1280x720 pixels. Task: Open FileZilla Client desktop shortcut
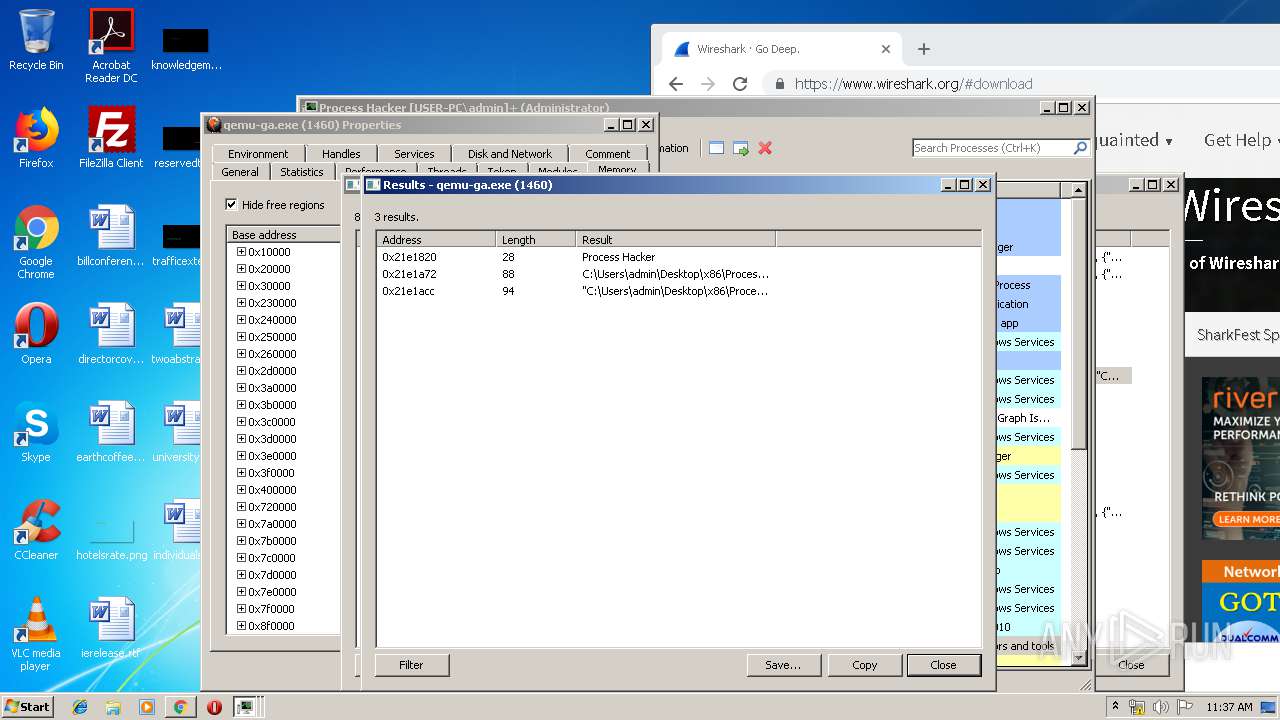pos(111,138)
